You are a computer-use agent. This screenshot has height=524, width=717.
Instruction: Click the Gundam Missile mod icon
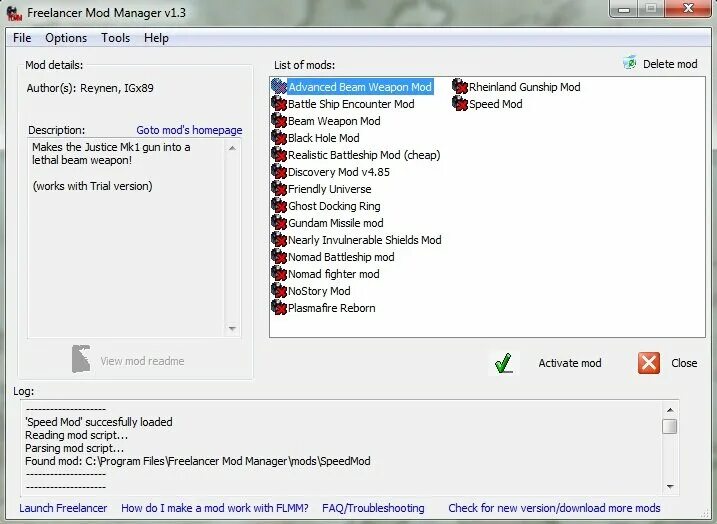[x=279, y=222]
